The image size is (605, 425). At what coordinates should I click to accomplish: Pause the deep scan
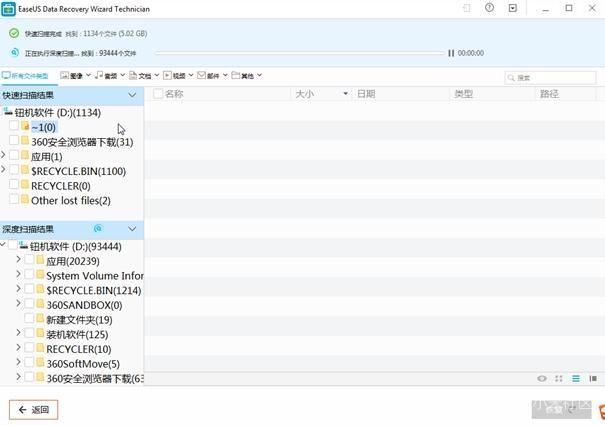451,53
